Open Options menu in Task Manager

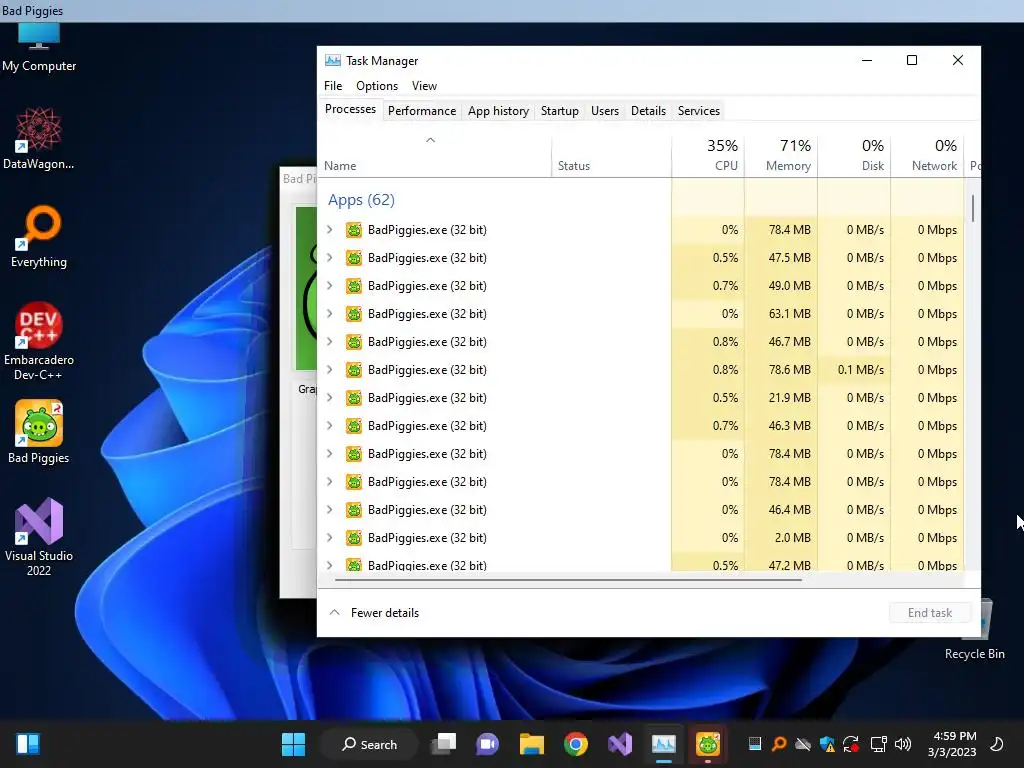(377, 86)
